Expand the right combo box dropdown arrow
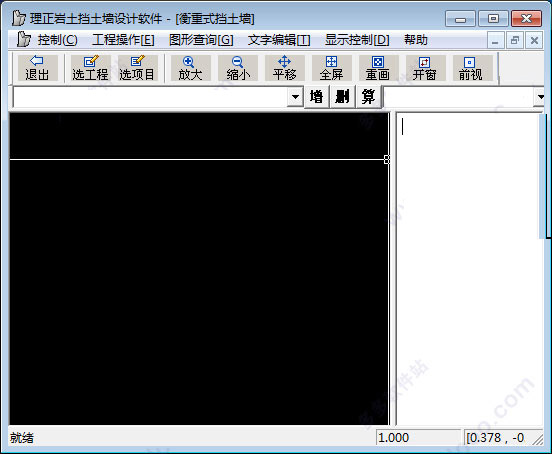This screenshot has height=454, width=552. click(540, 96)
